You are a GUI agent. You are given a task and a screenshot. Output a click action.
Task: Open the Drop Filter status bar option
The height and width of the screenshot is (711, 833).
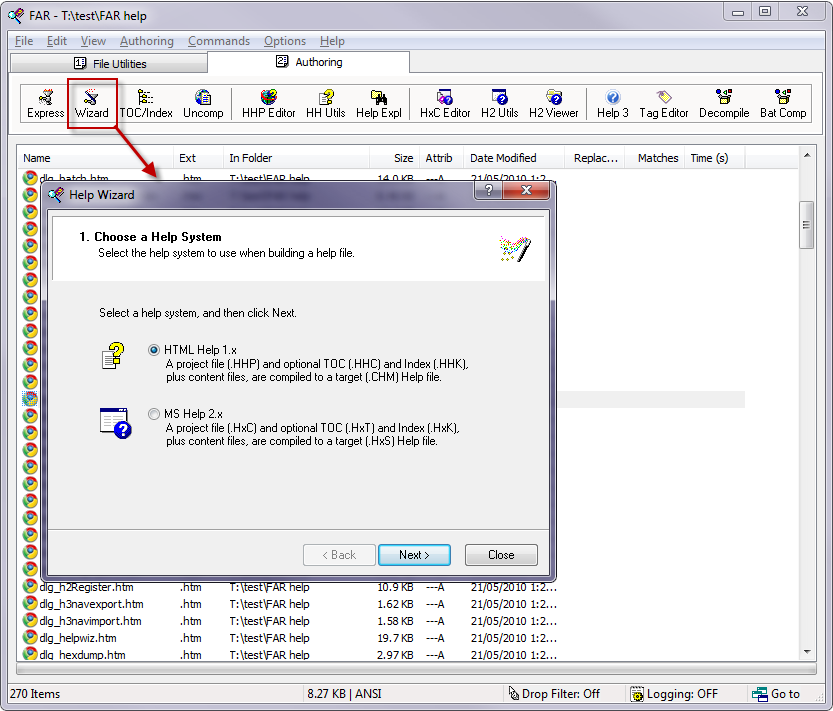point(554,694)
